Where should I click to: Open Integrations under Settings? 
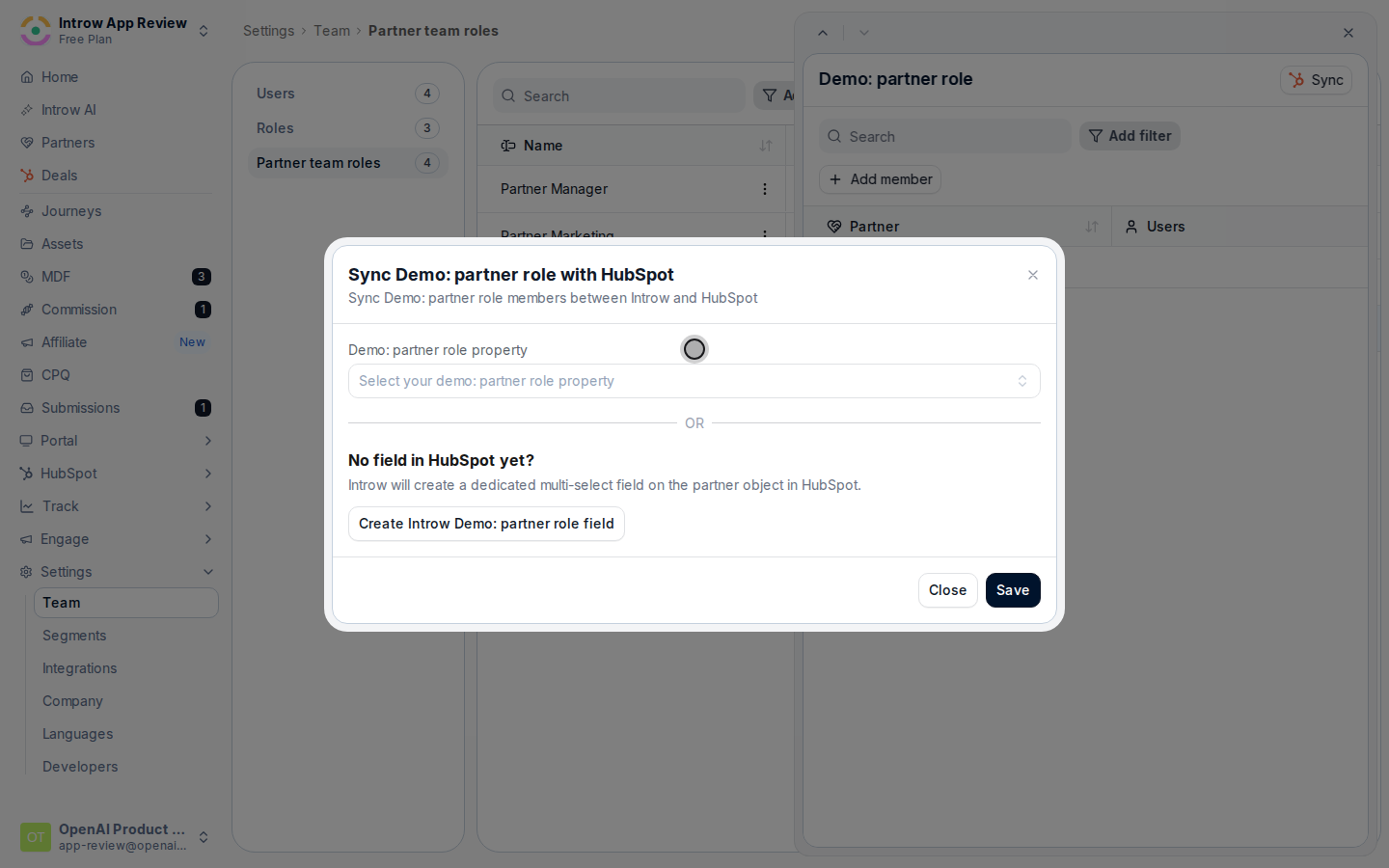pyautogui.click(x=79, y=668)
